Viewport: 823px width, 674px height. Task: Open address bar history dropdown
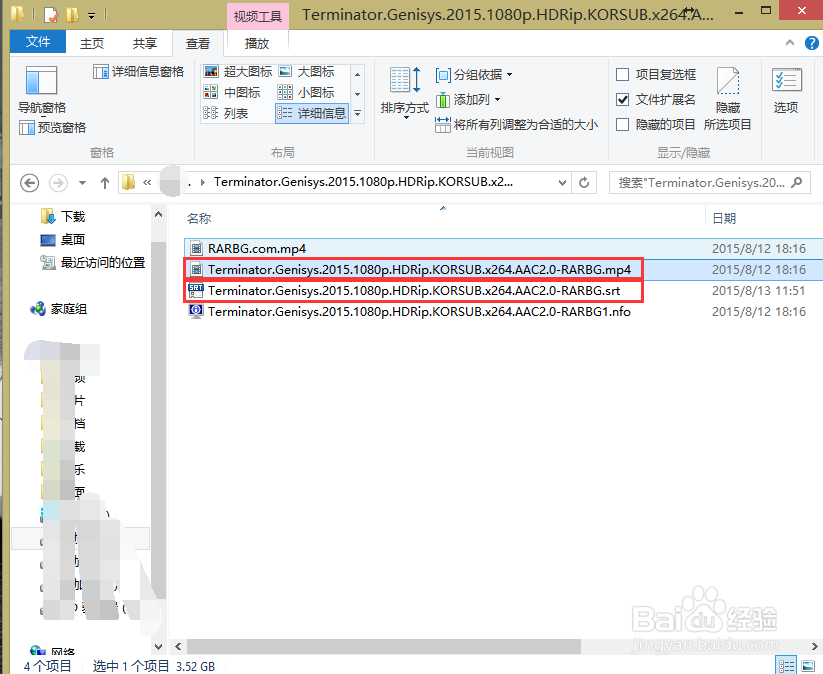coord(562,183)
